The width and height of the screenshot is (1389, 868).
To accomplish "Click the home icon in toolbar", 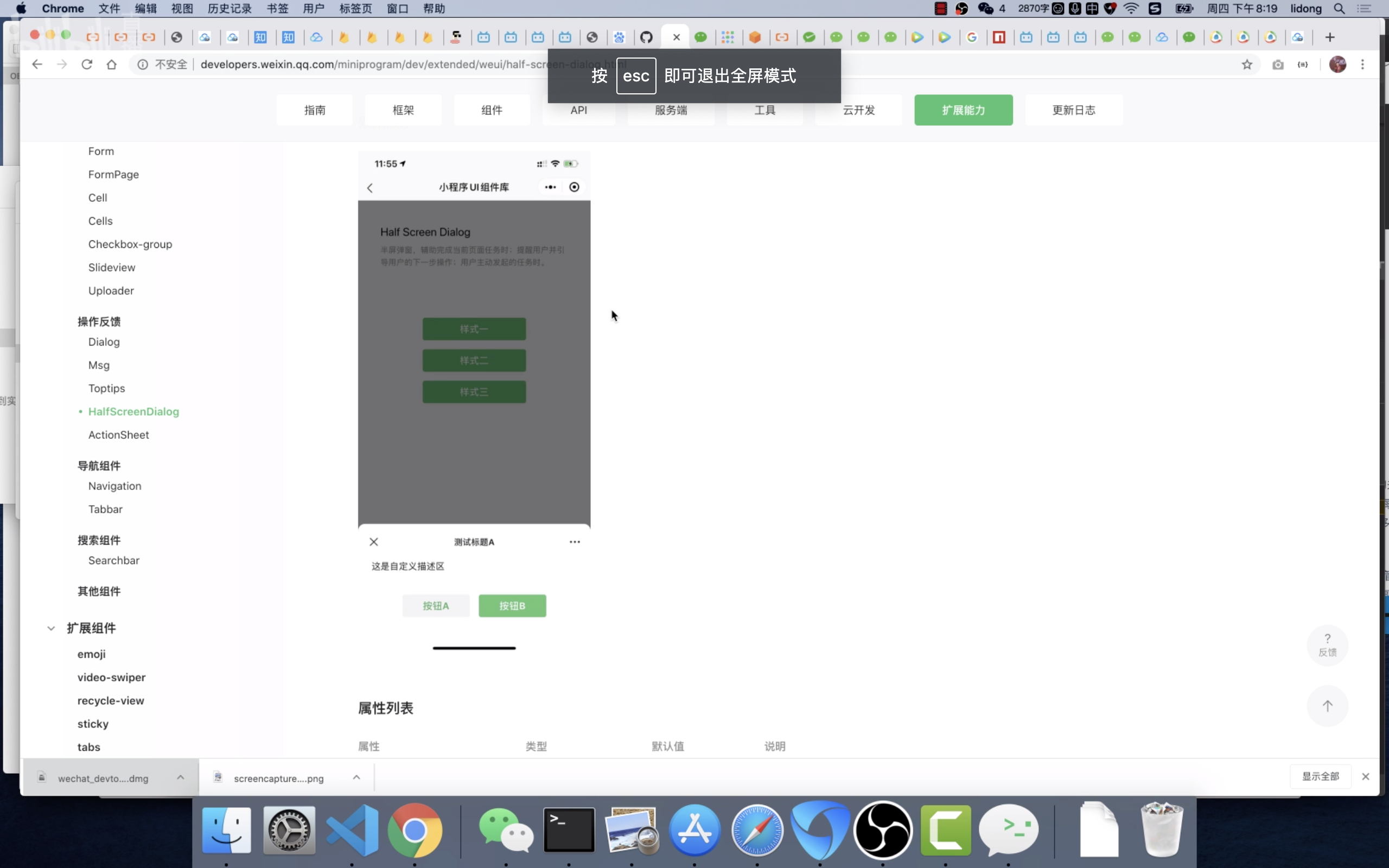I will click(112, 65).
